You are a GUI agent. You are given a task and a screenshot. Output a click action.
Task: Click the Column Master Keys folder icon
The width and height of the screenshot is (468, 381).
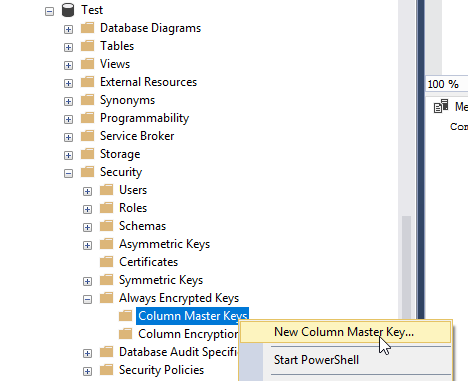tap(126, 316)
